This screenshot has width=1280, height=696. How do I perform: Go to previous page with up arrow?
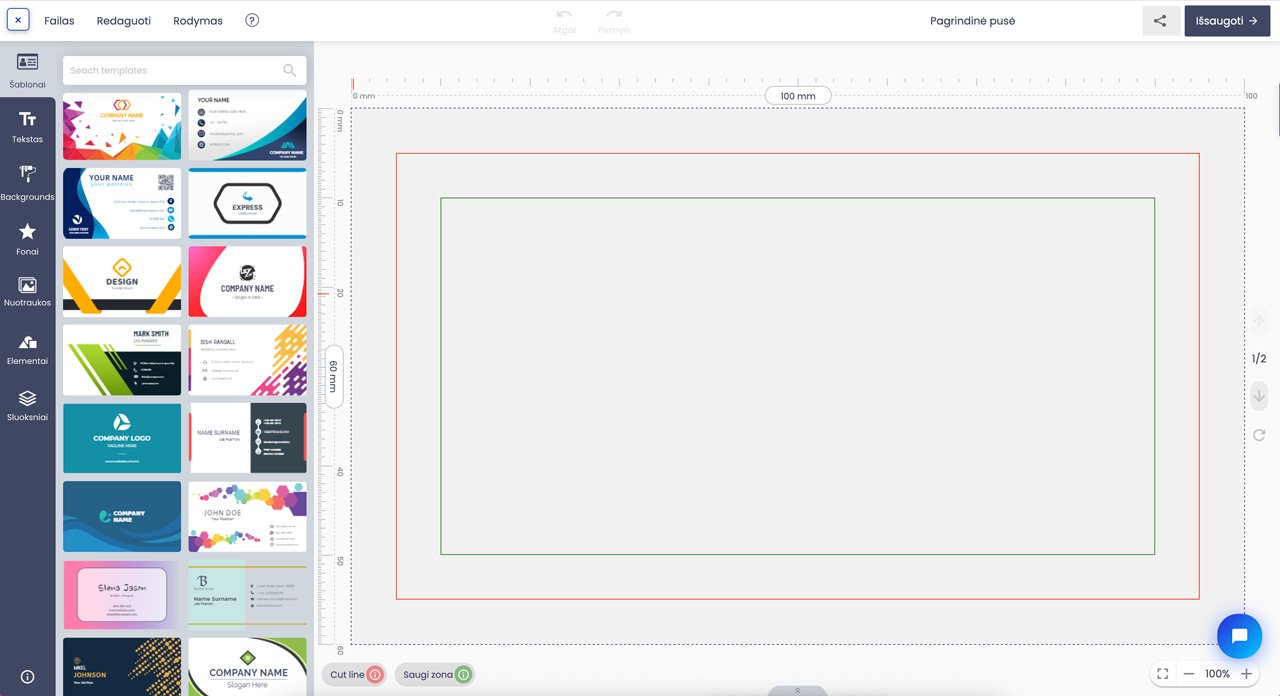pyautogui.click(x=1259, y=322)
